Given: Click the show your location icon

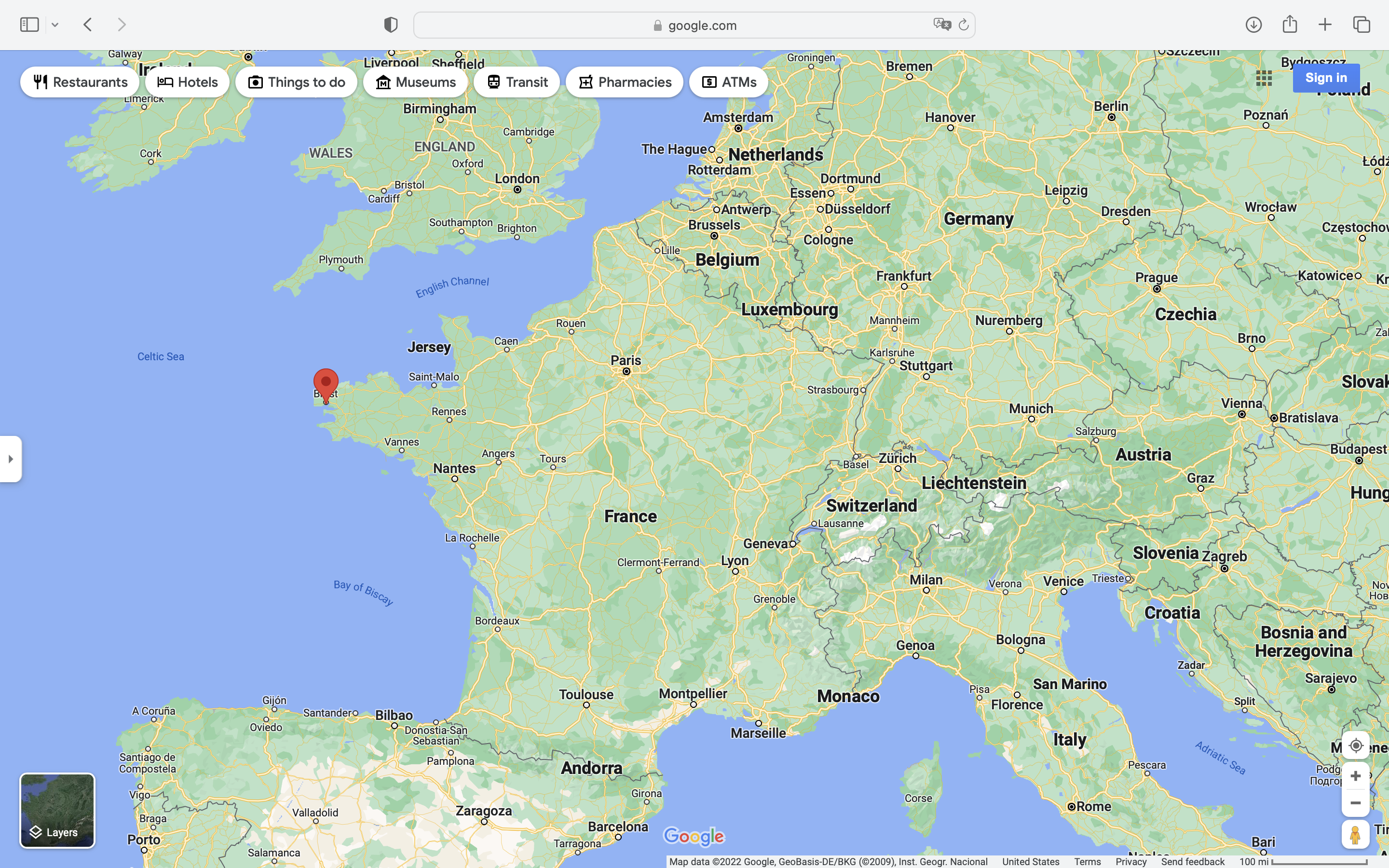Looking at the screenshot, I should click(1355, 746).
